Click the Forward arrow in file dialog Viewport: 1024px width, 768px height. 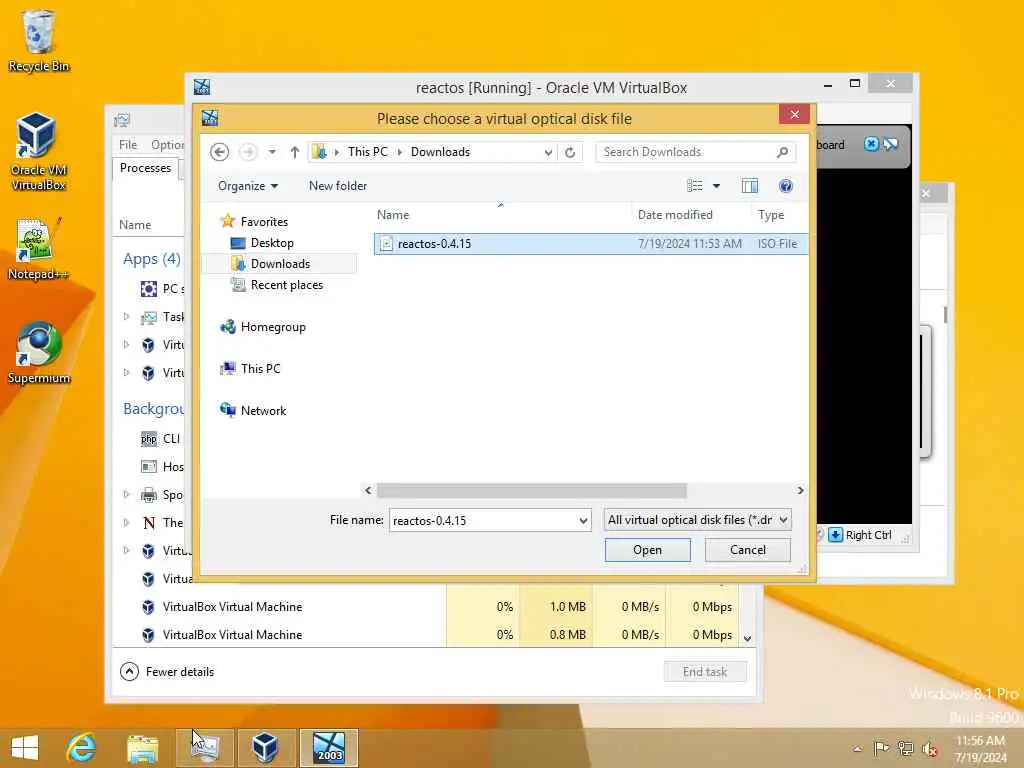point(248,152)
